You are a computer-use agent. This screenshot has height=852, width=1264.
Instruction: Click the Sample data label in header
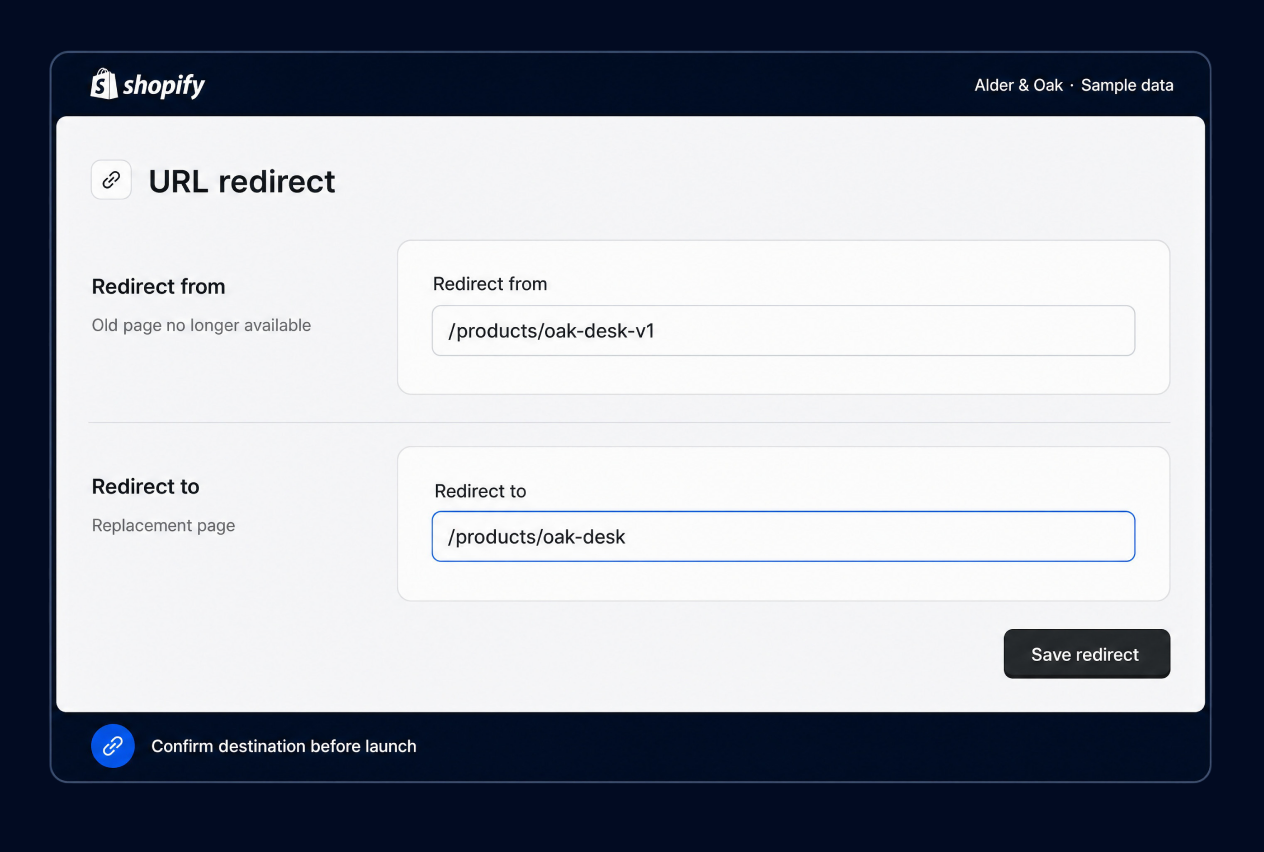tap(1127, 85)
